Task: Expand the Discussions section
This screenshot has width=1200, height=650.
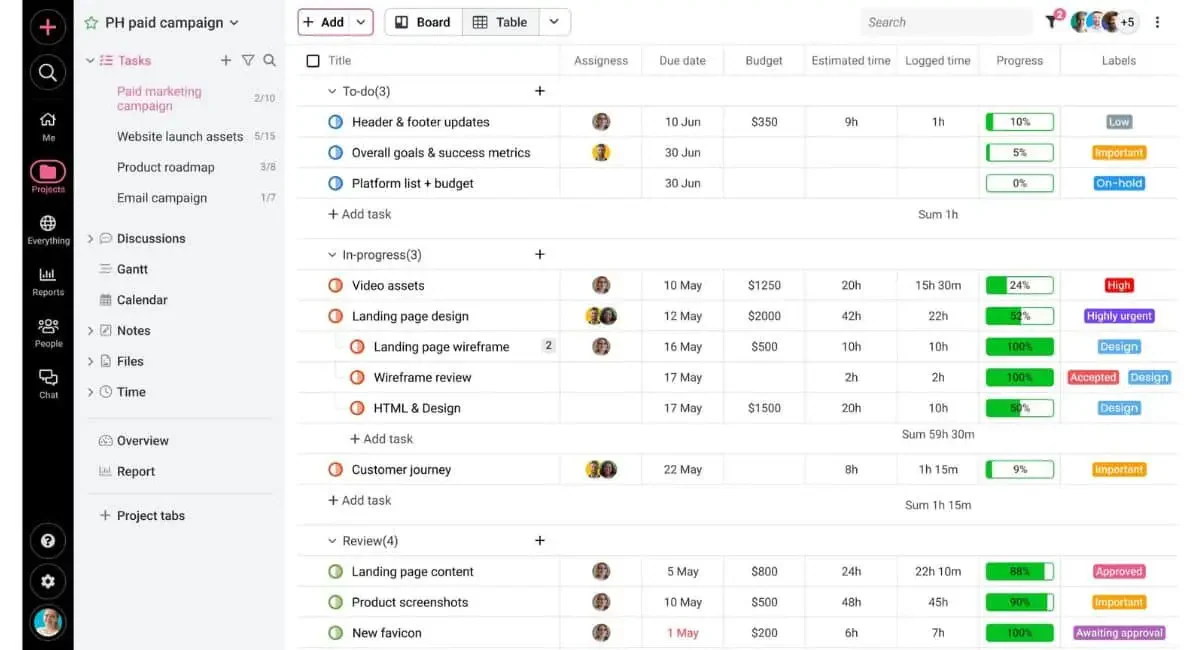Action: click(x=91, y=238)
